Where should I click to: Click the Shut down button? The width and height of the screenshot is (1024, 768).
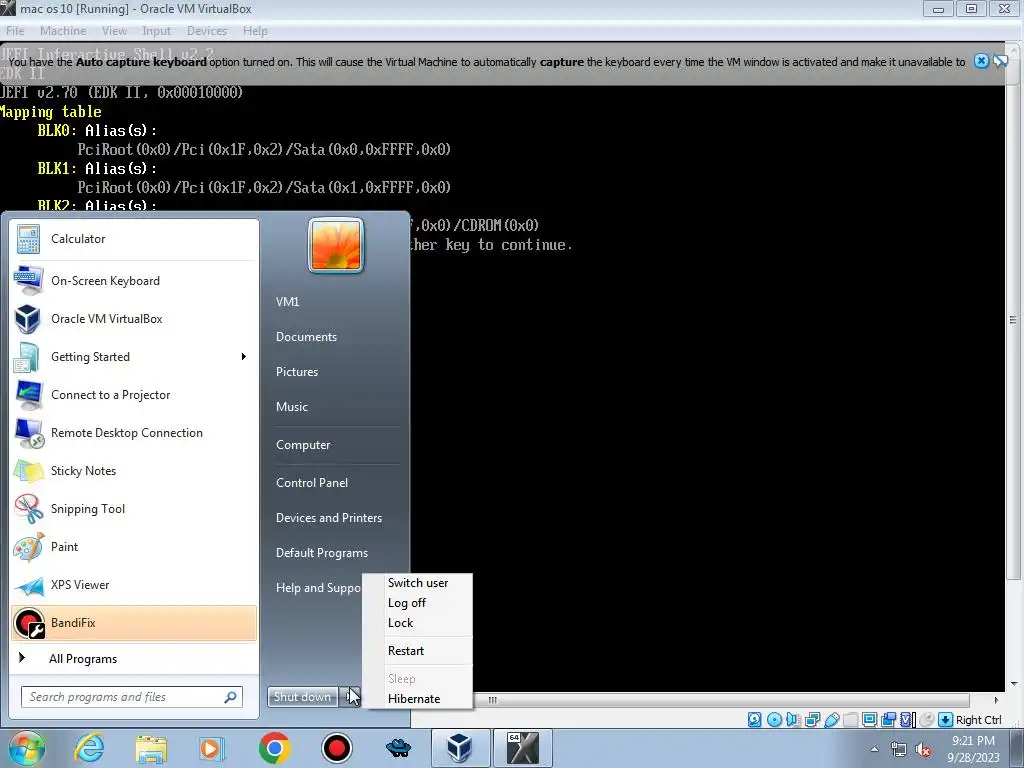[x=302, y=697]
